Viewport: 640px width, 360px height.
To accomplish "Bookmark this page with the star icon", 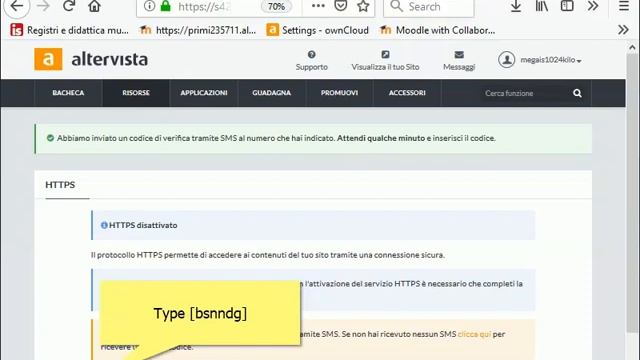I will pyautogui.click(x=363, y=6).
